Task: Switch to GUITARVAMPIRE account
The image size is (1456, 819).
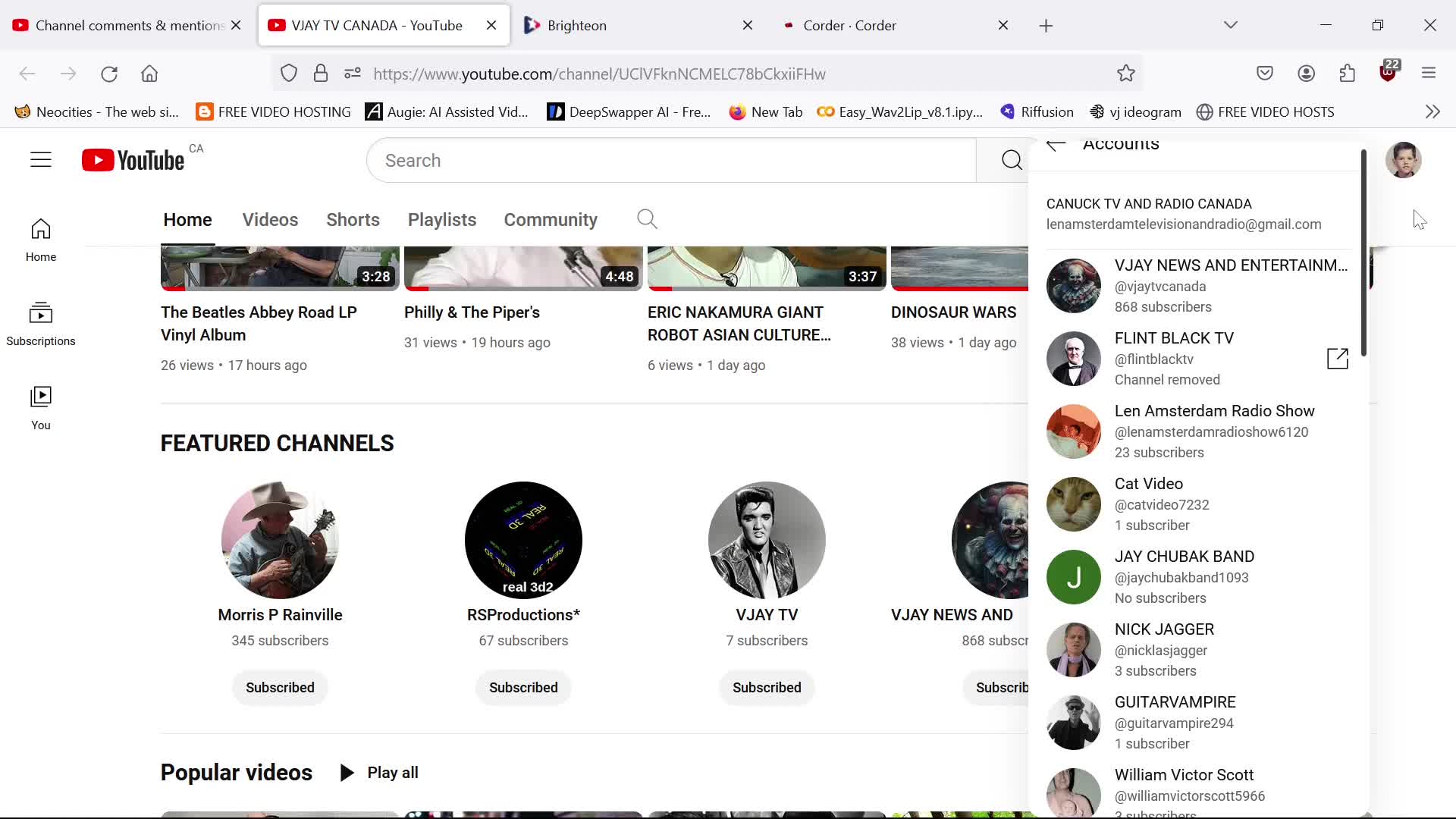Action: point(1198,723)
